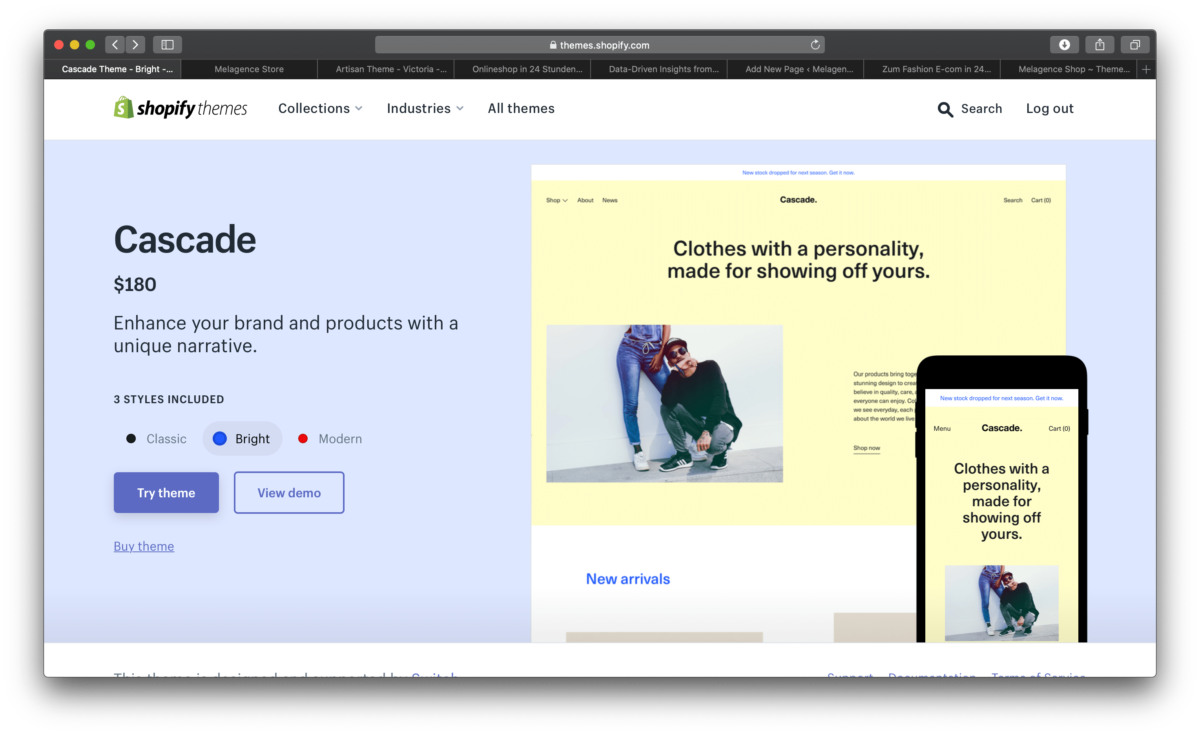Click the View demo button
This screenshot has width=1200, height=735.
[289, 493]
